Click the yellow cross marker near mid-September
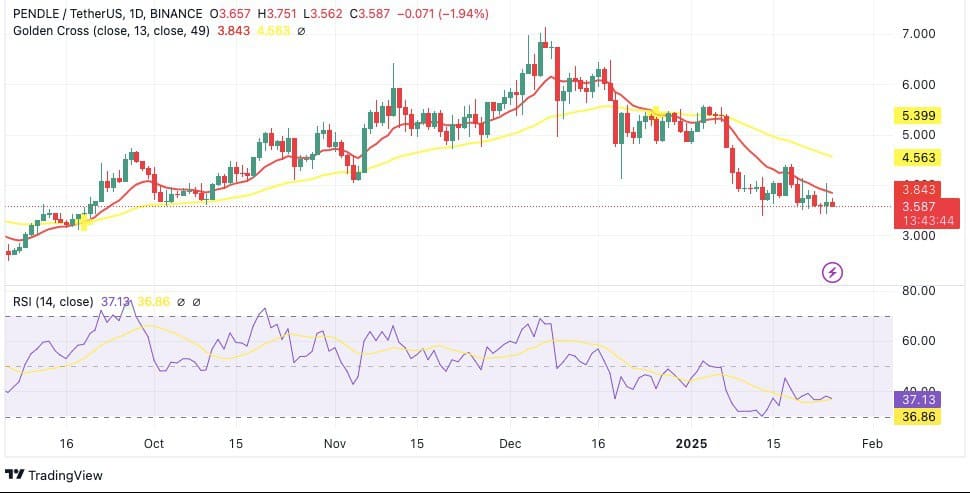This screenshot has width=970, height=493. pyautogui.click(x=83, y=222)
